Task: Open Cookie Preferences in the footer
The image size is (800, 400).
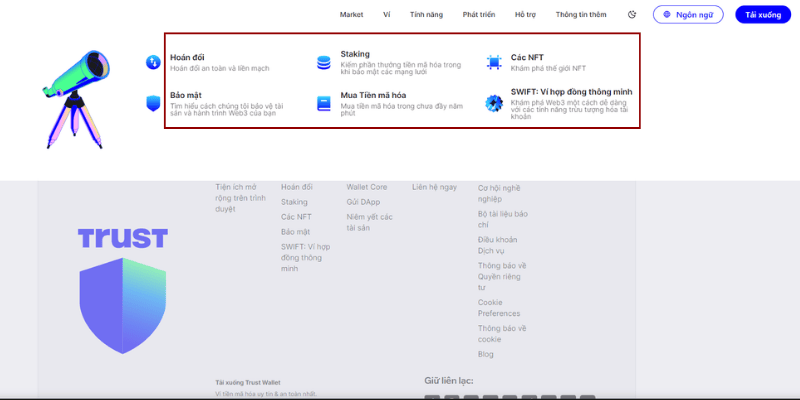Action: point(498,308)
